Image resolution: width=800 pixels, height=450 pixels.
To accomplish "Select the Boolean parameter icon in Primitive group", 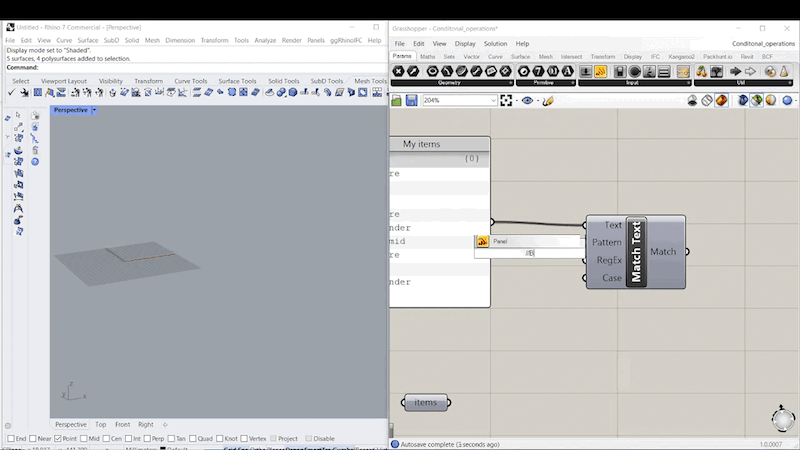I will pos(523,71).
